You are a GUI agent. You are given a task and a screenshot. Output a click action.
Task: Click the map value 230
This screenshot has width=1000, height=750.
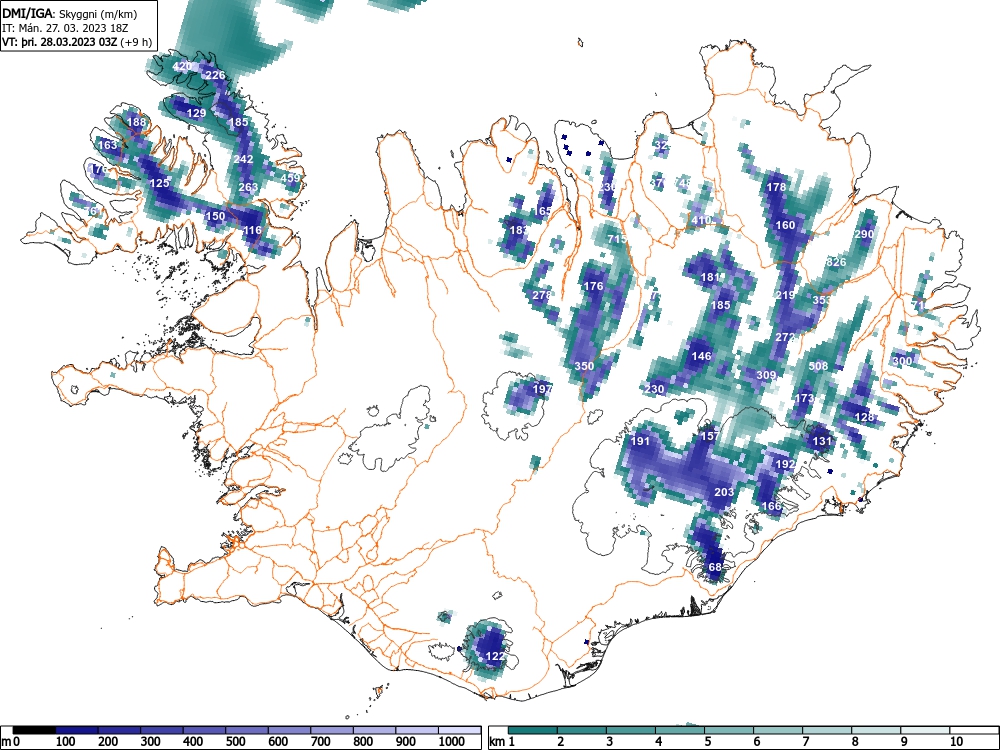[654, 389]
